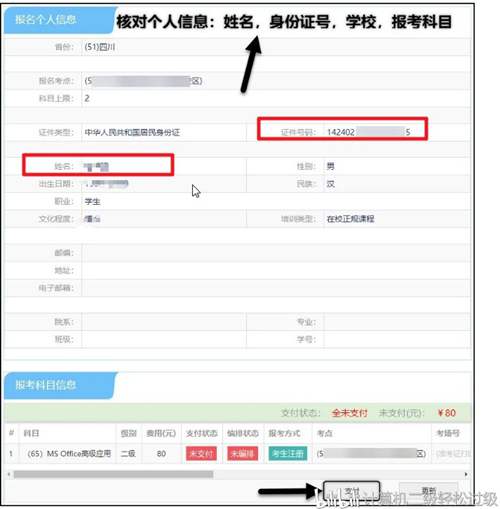Click the red 未支付 status tag
This screenshot has height=509, width=500.
(201, 454)
